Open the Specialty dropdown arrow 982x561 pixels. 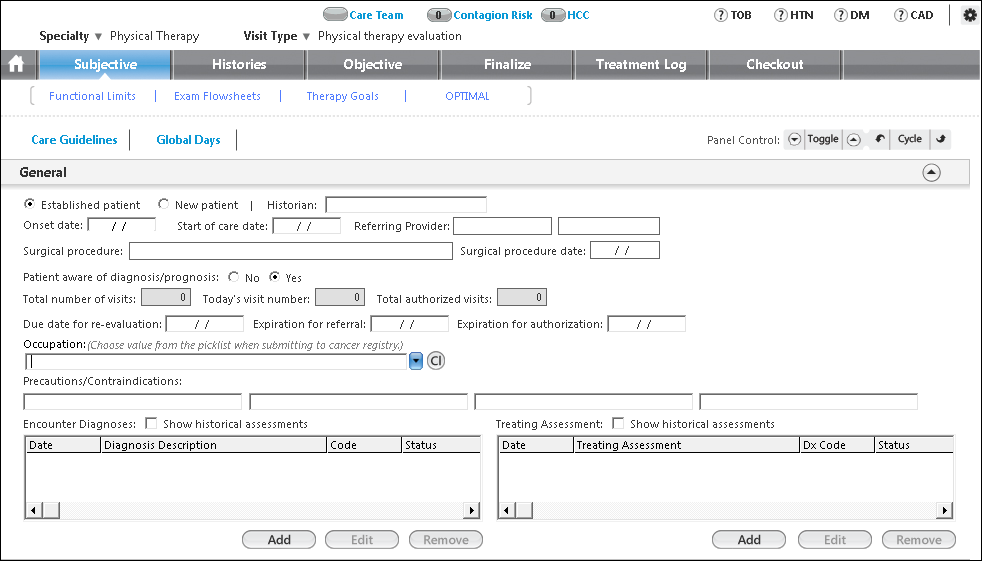point(98,36)
